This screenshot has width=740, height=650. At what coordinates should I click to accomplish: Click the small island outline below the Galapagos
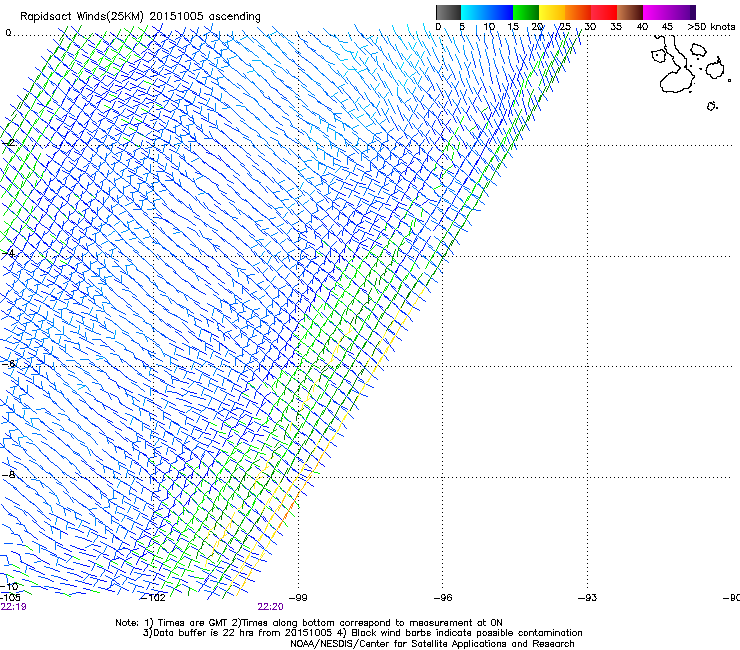tap(712, 106)
